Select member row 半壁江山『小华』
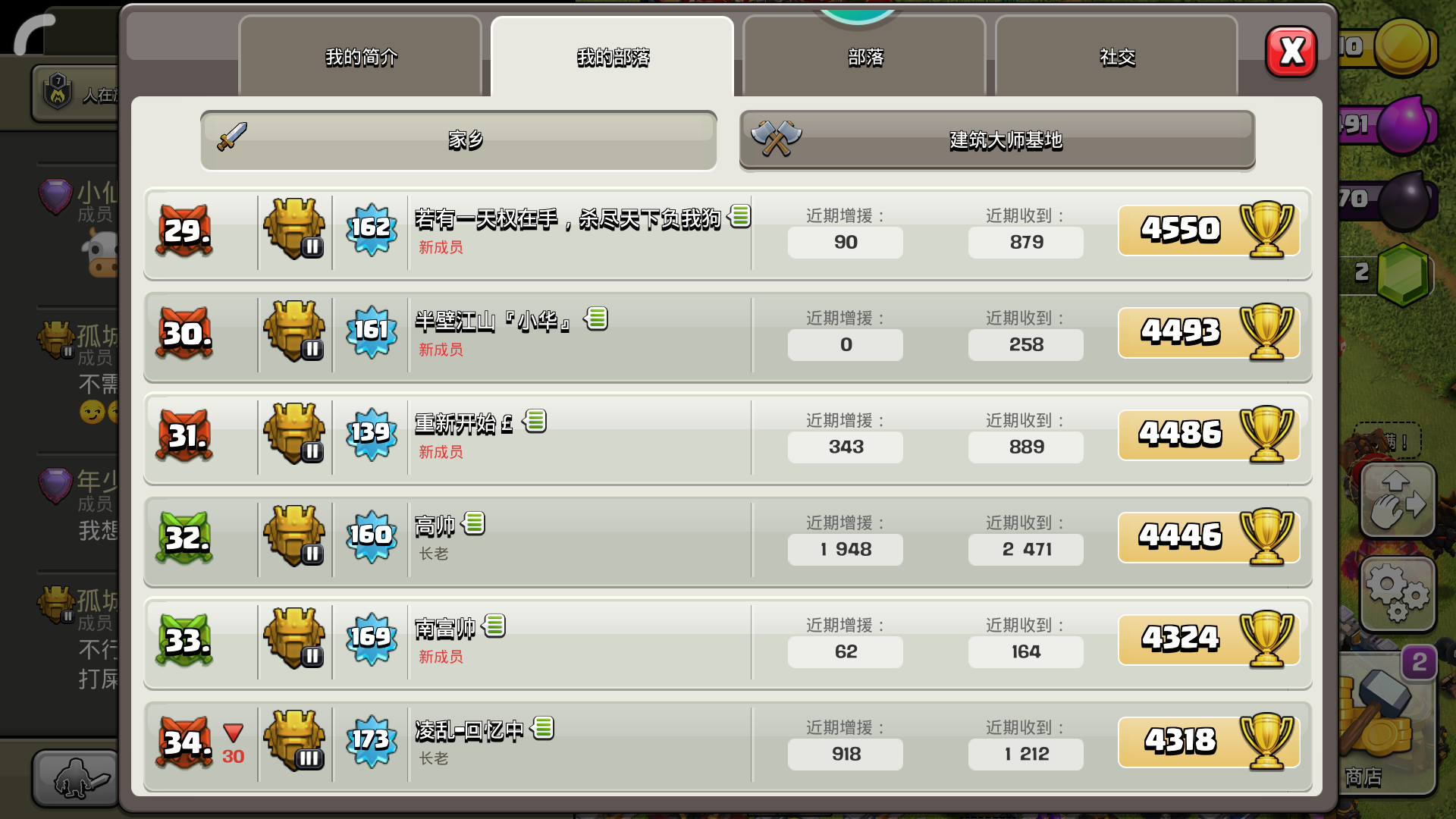1456x819 pixels. click(728, 334)
